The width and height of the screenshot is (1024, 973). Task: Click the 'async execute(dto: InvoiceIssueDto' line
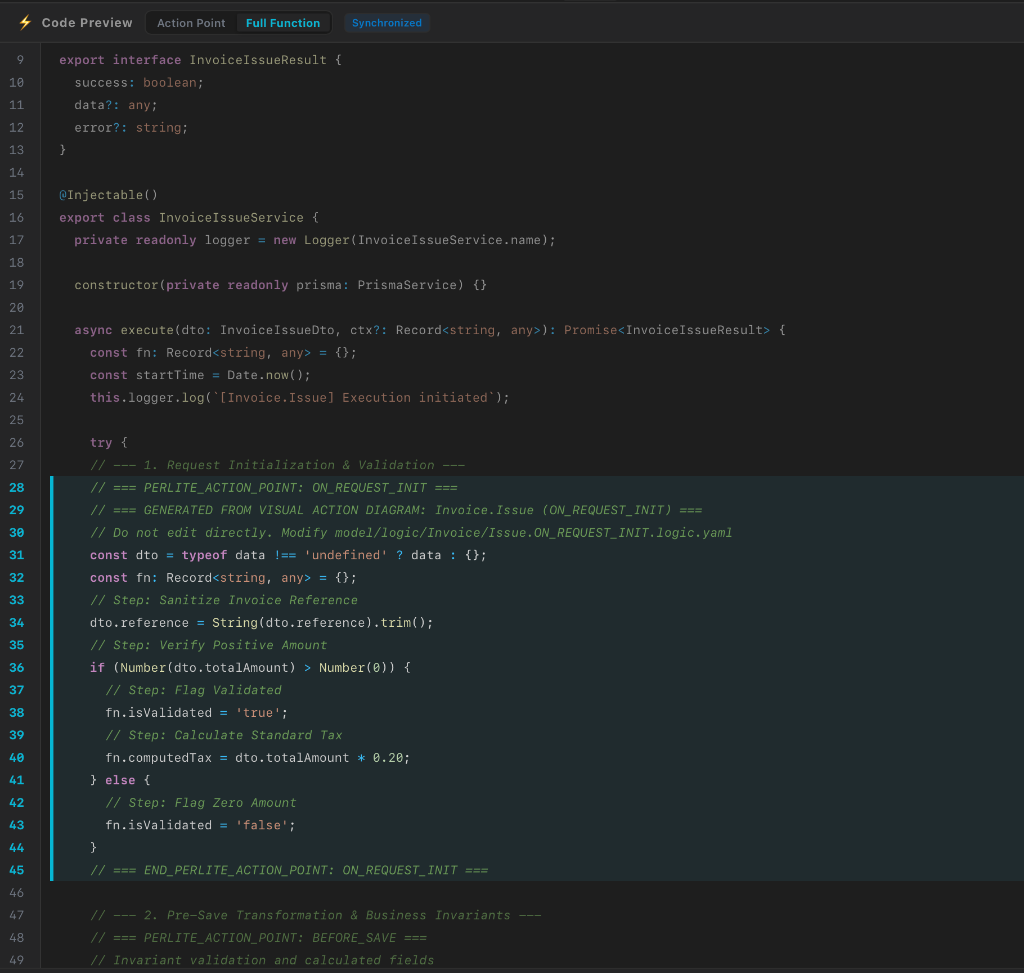430,330
